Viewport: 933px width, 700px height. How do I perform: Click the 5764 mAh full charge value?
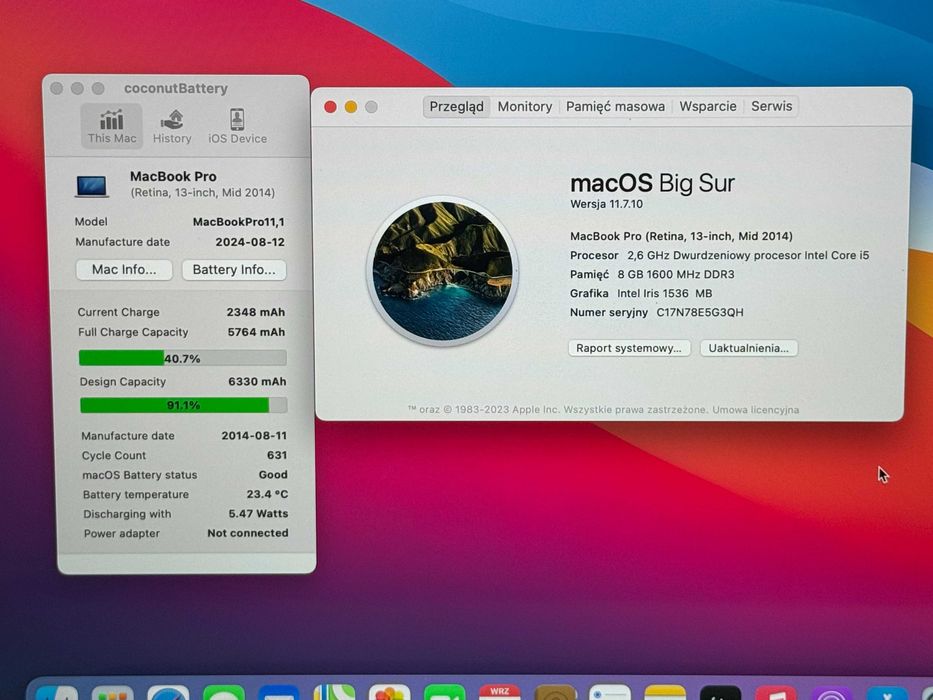click(x=256, y=332)
